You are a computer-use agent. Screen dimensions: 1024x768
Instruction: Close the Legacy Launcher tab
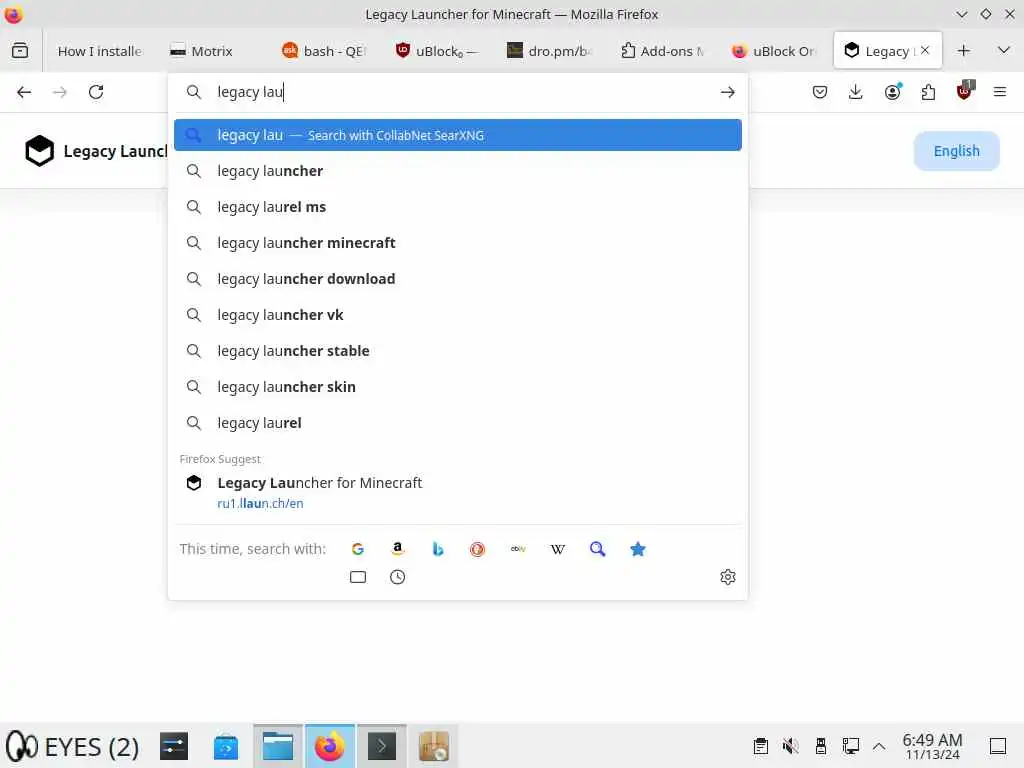[x=925, y=50]
